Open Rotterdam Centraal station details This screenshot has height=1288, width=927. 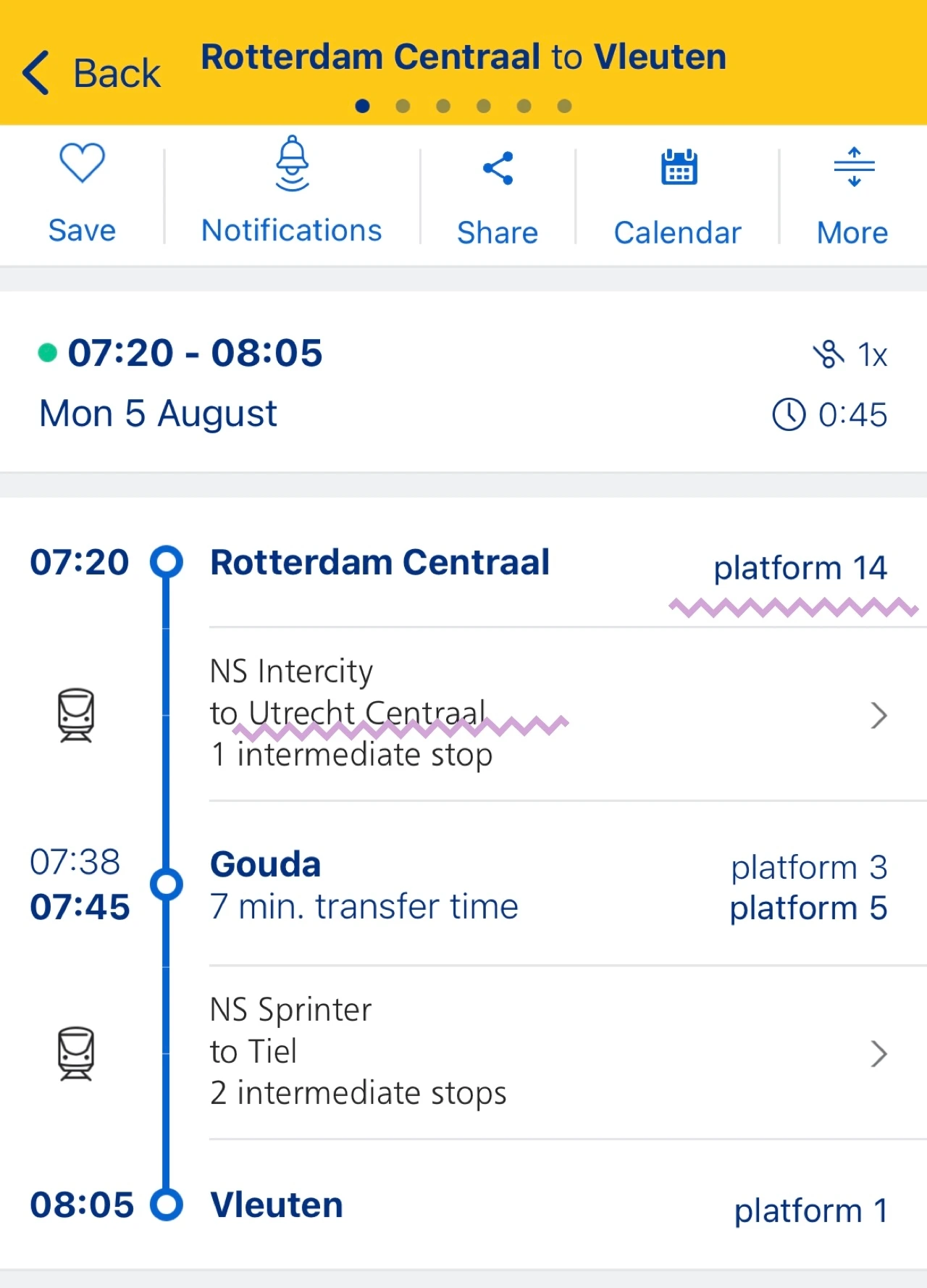click(379, 562)
